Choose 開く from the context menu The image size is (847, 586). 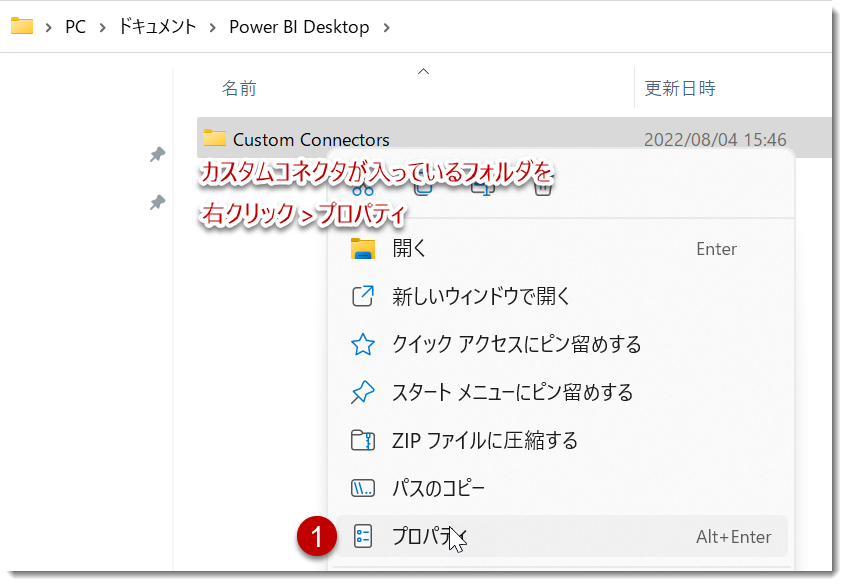click(561, 249)
